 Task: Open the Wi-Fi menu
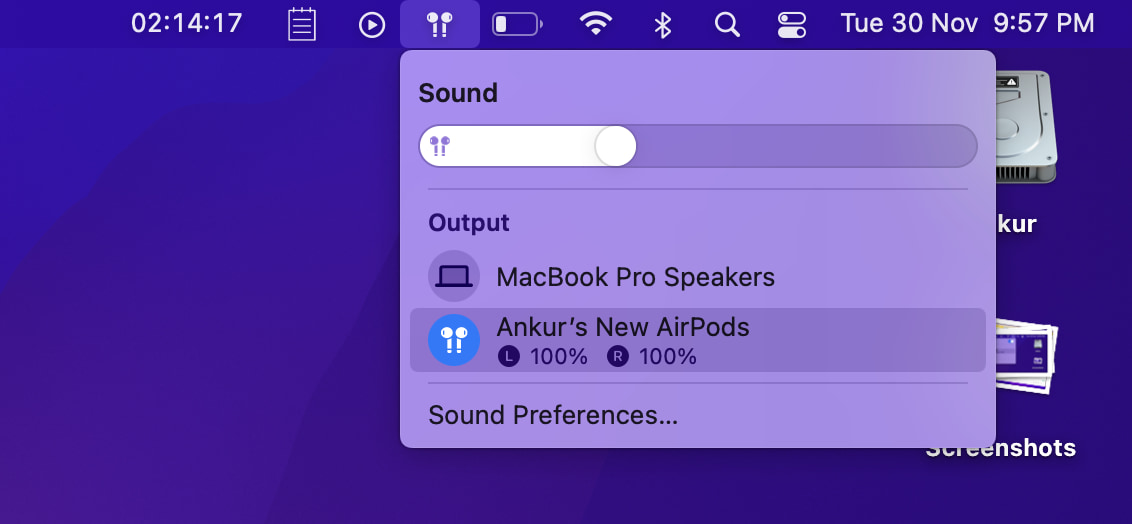pyautogui.click(x=595, y=25)
